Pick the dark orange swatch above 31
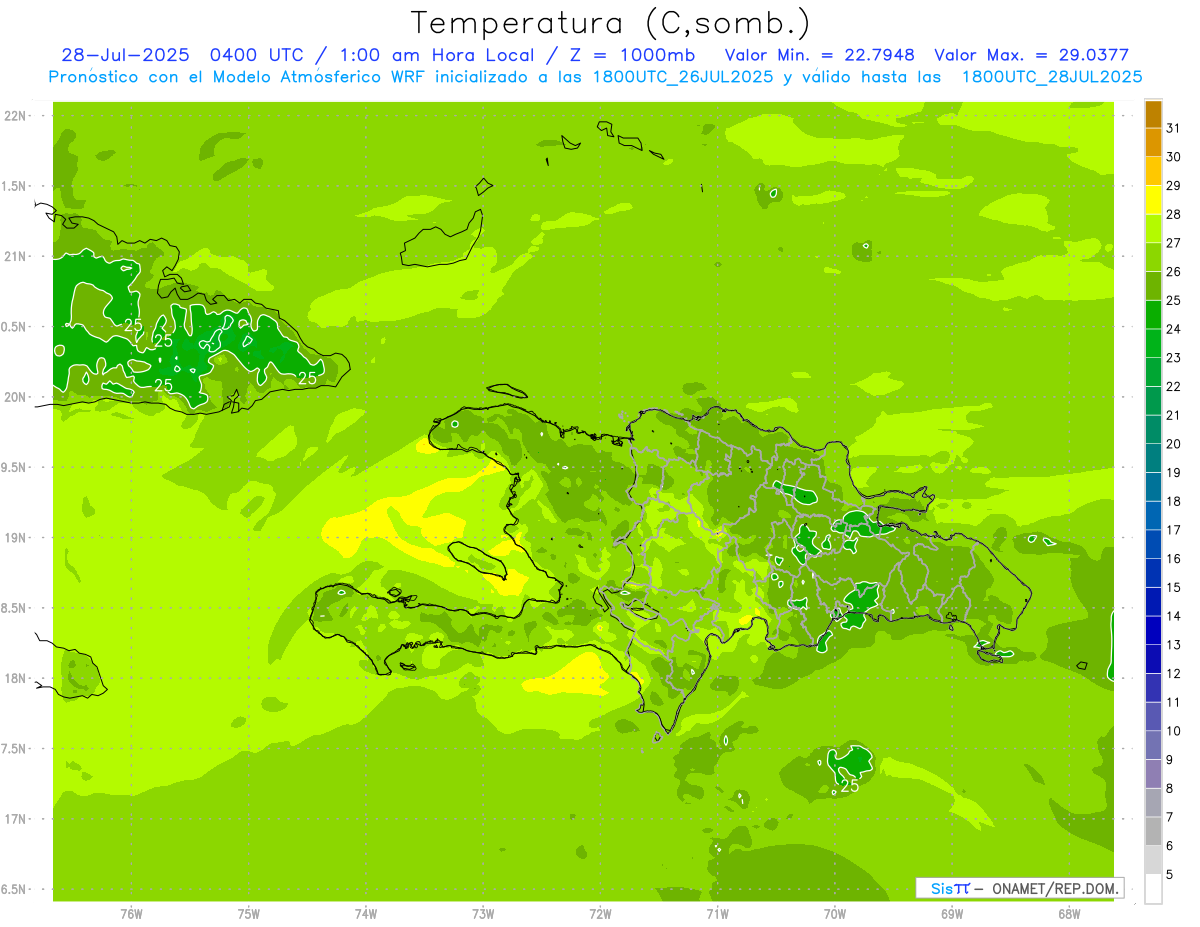1200x927 pixels. coord(1153,114)
